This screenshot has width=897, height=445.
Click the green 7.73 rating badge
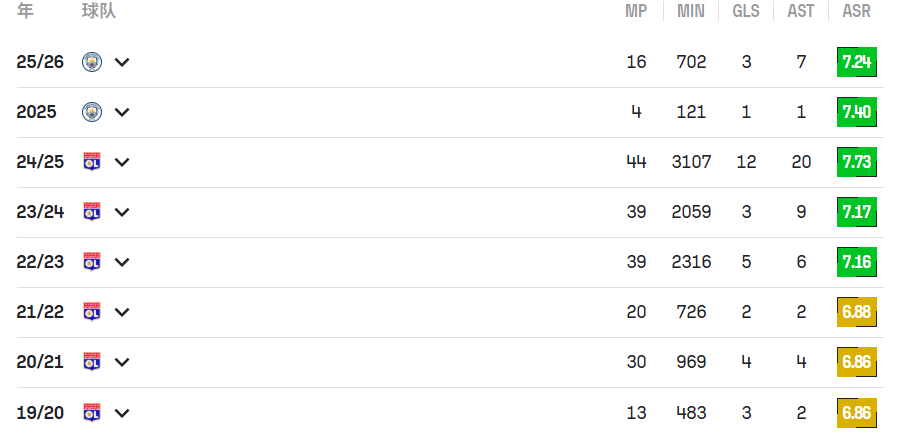pyautogui.click(x=857, y=162)
